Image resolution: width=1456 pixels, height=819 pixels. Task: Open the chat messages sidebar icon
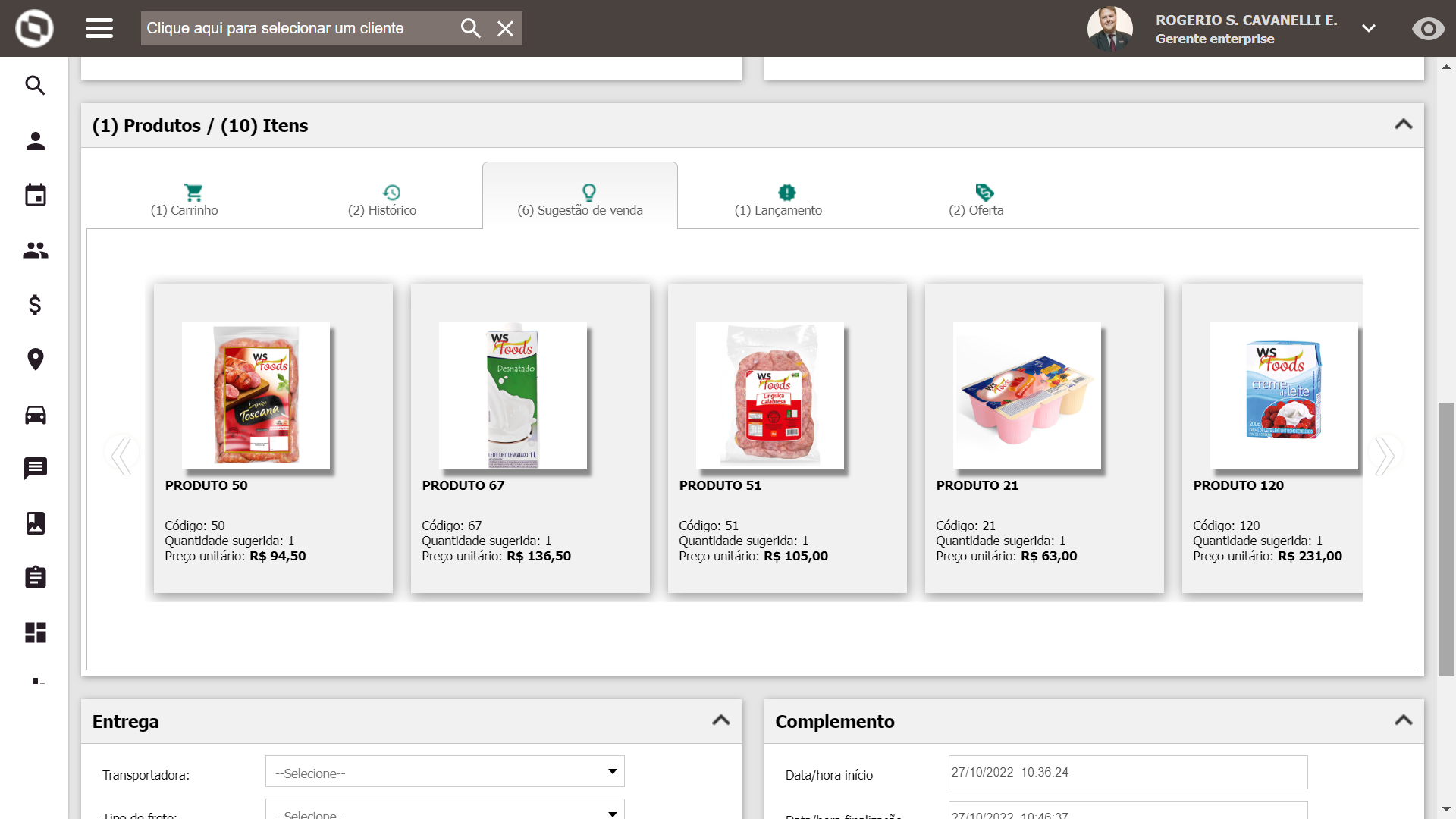pos(35,469)
